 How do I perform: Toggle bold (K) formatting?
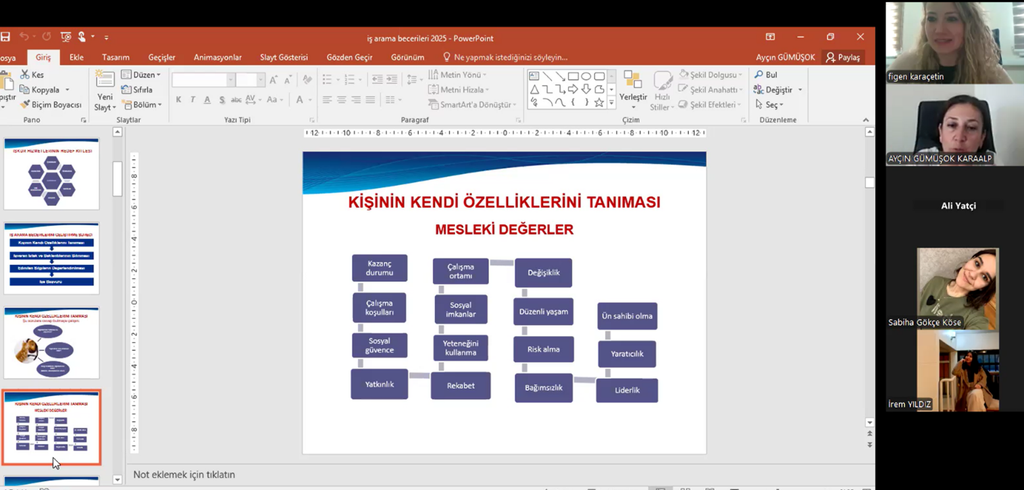click(x=178, y=100)
